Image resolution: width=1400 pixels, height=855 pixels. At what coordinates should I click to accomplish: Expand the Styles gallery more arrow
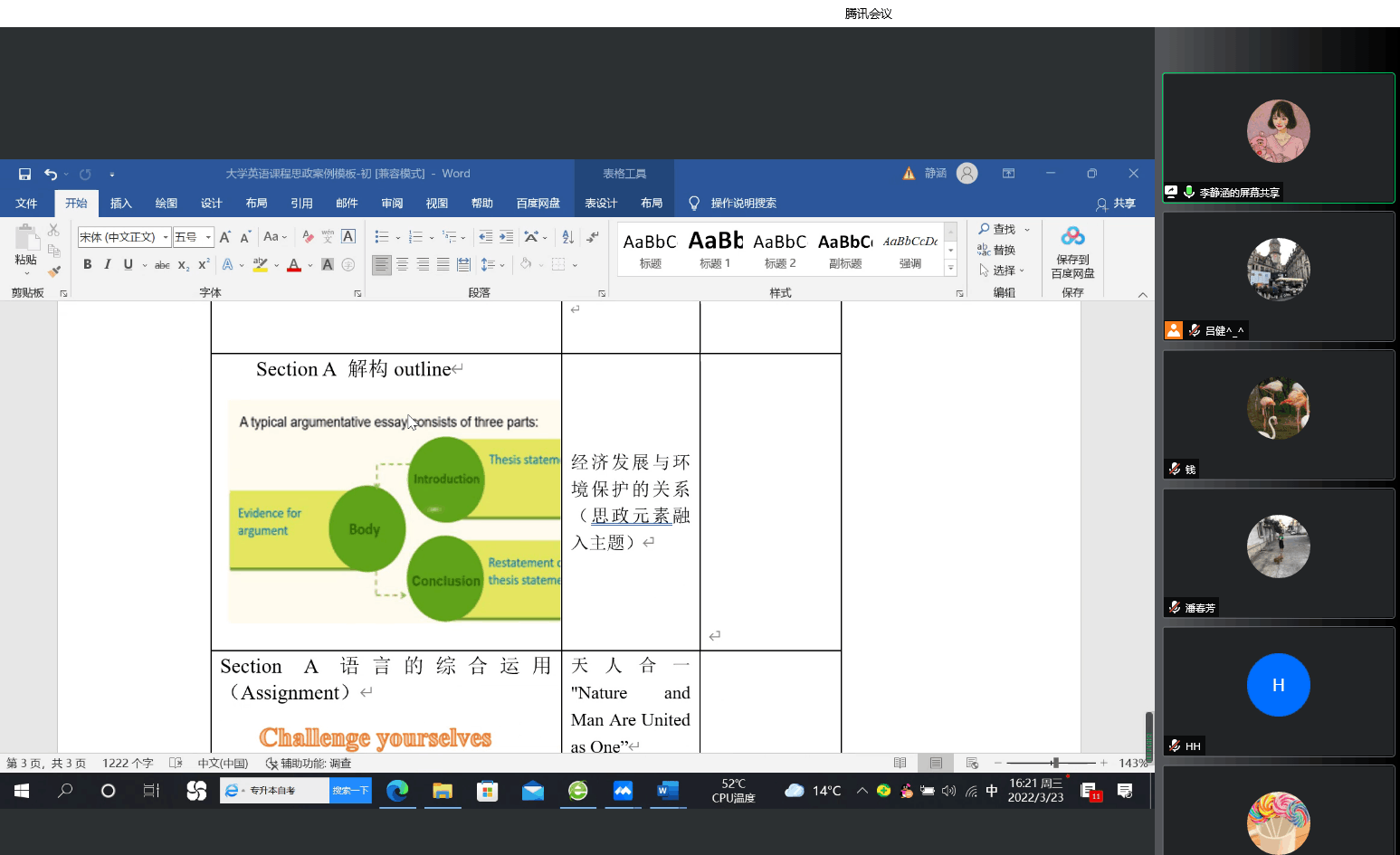(x=950, y=268)
